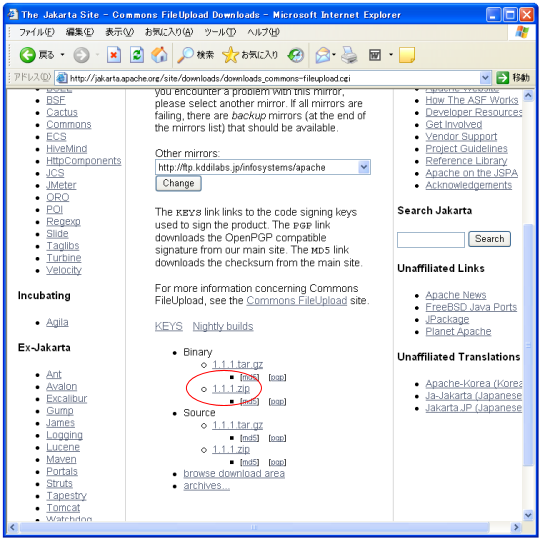
Task: Go to the Home page icon
Action: click(x=159, y=55)
